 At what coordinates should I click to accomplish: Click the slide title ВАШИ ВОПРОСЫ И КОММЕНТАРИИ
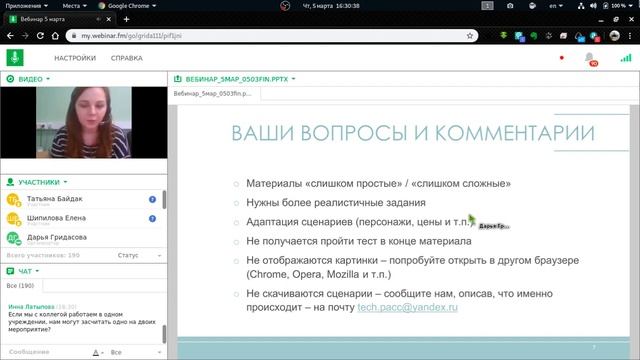(x=413, y=133)
